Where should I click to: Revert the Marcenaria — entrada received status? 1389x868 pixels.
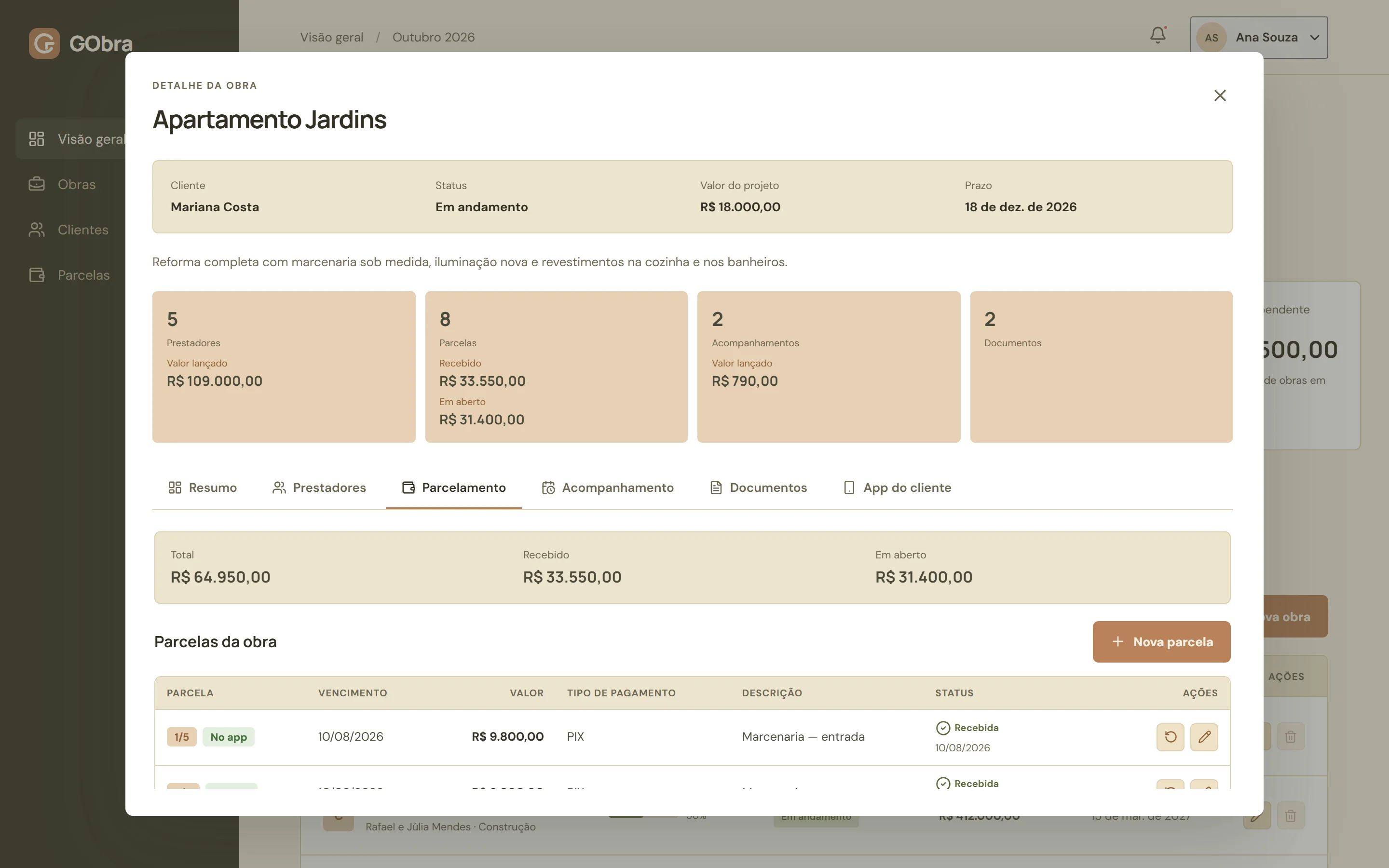(1171, 736)
